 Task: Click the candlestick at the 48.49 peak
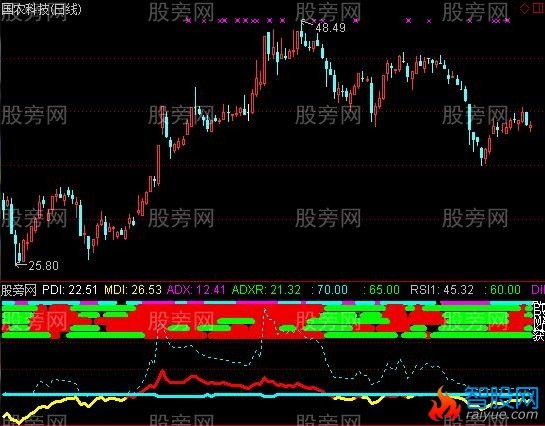coord(301,33)
